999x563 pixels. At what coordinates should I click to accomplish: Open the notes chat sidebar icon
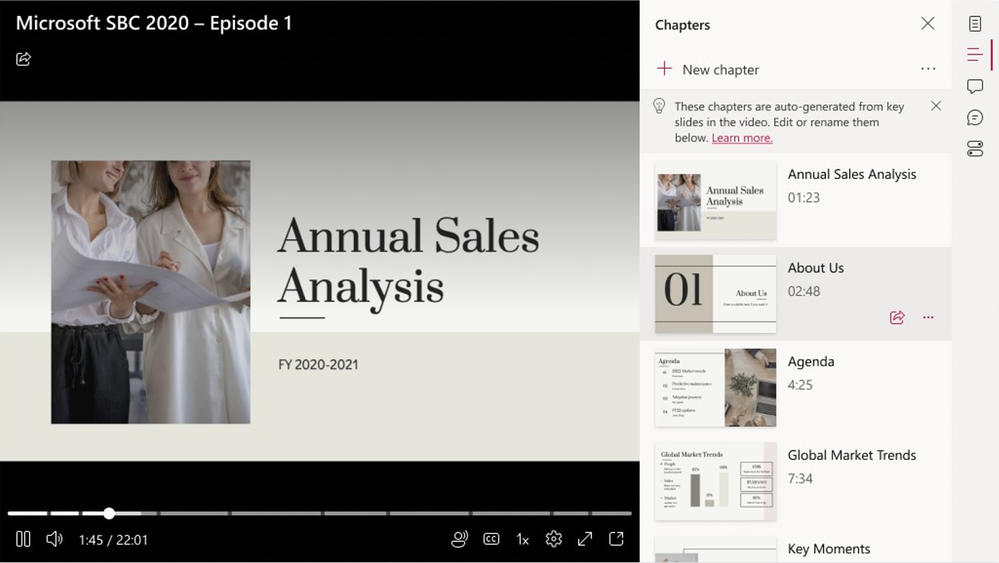[975, 117]
